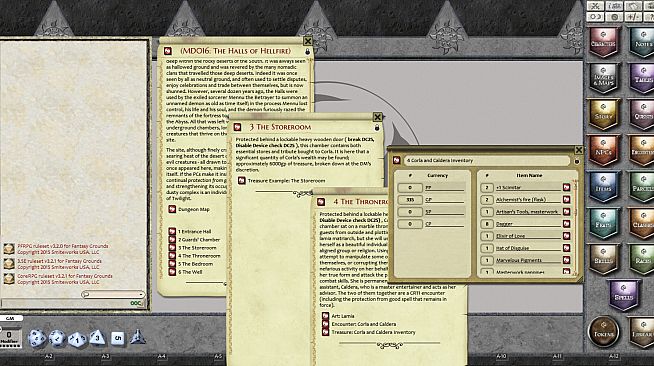Open the Art: Lamia link
The image size is (654, 366).
click(x=342, y=316)
